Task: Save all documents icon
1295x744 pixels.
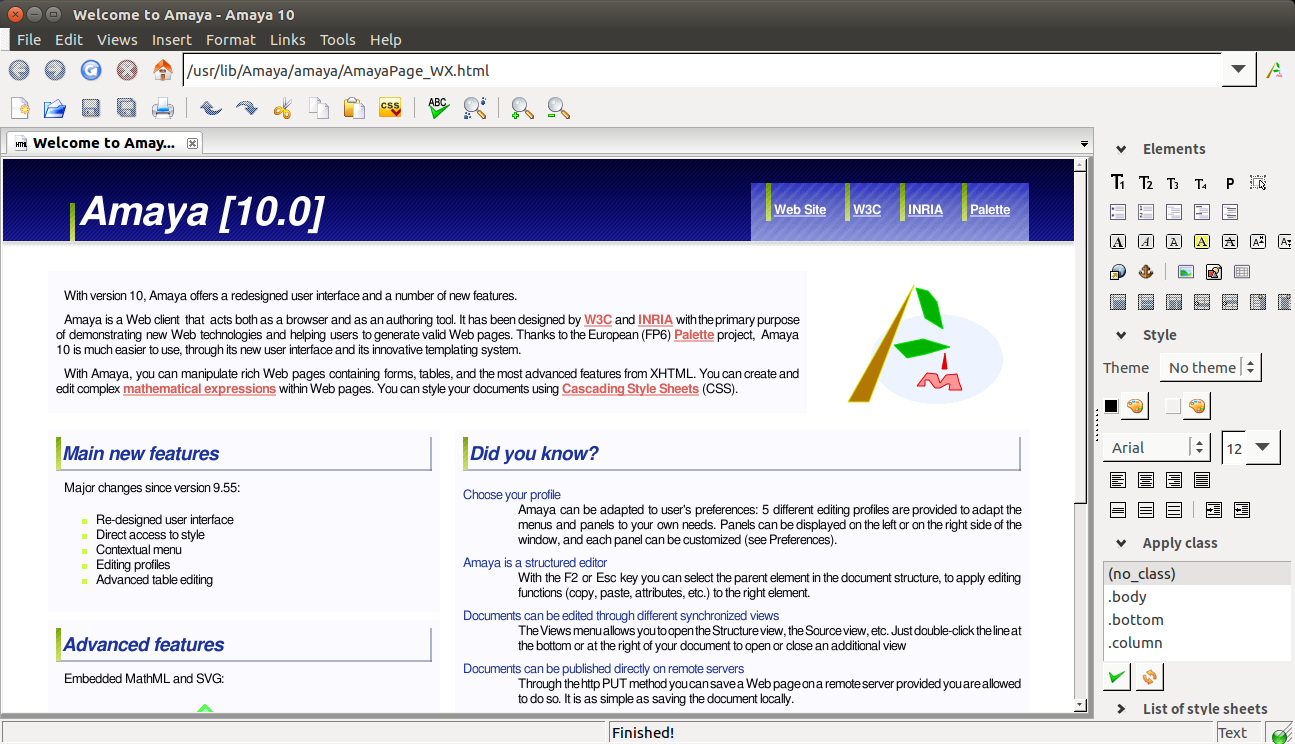Action: point(126,108)
